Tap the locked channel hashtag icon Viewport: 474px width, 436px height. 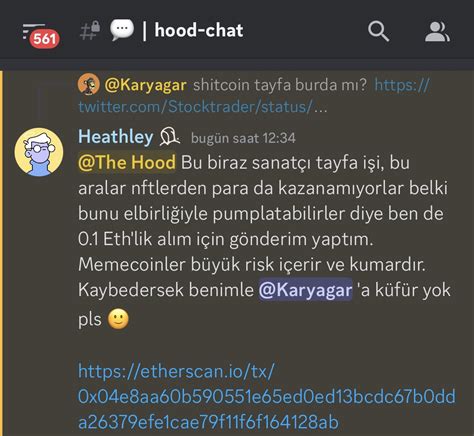coord(90,30)
